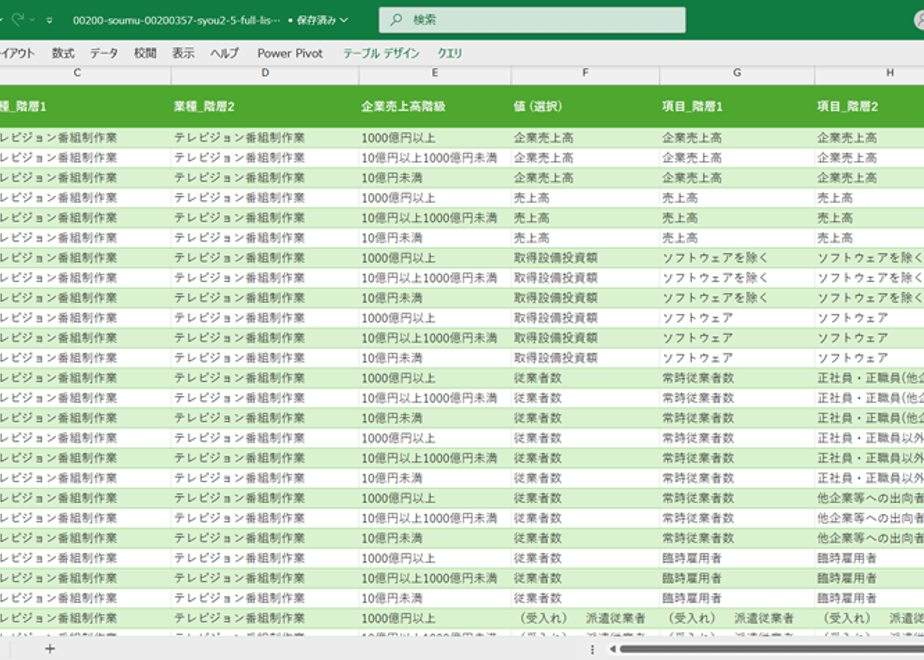Select 1000億円以上 cell in the first data row
The image size is (924, 660).
[435, 138]
